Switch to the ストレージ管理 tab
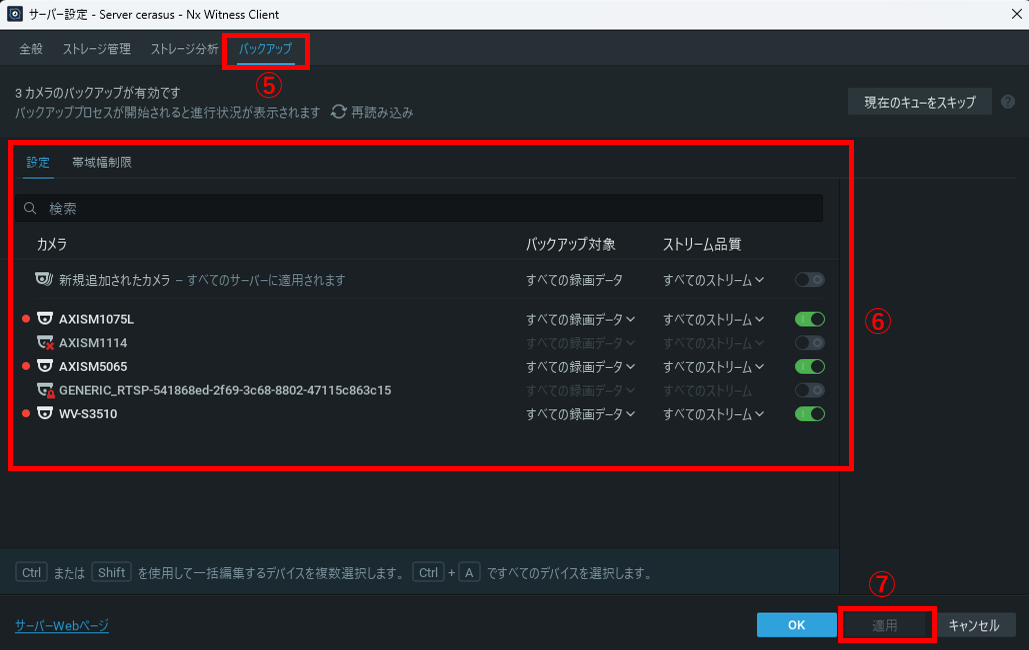 [x=96, y=49]
